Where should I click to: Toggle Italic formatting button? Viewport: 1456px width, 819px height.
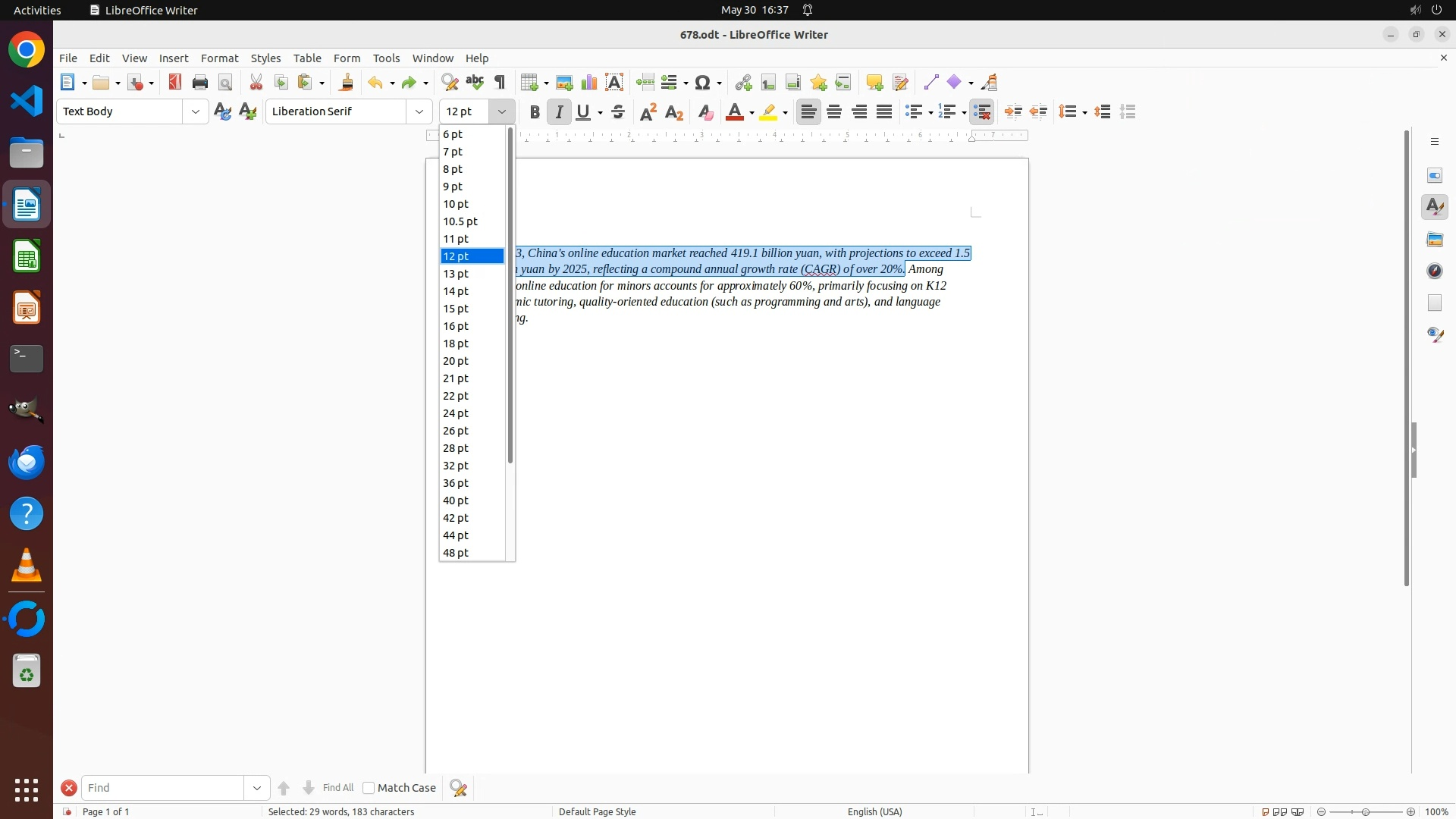(560, 112)
